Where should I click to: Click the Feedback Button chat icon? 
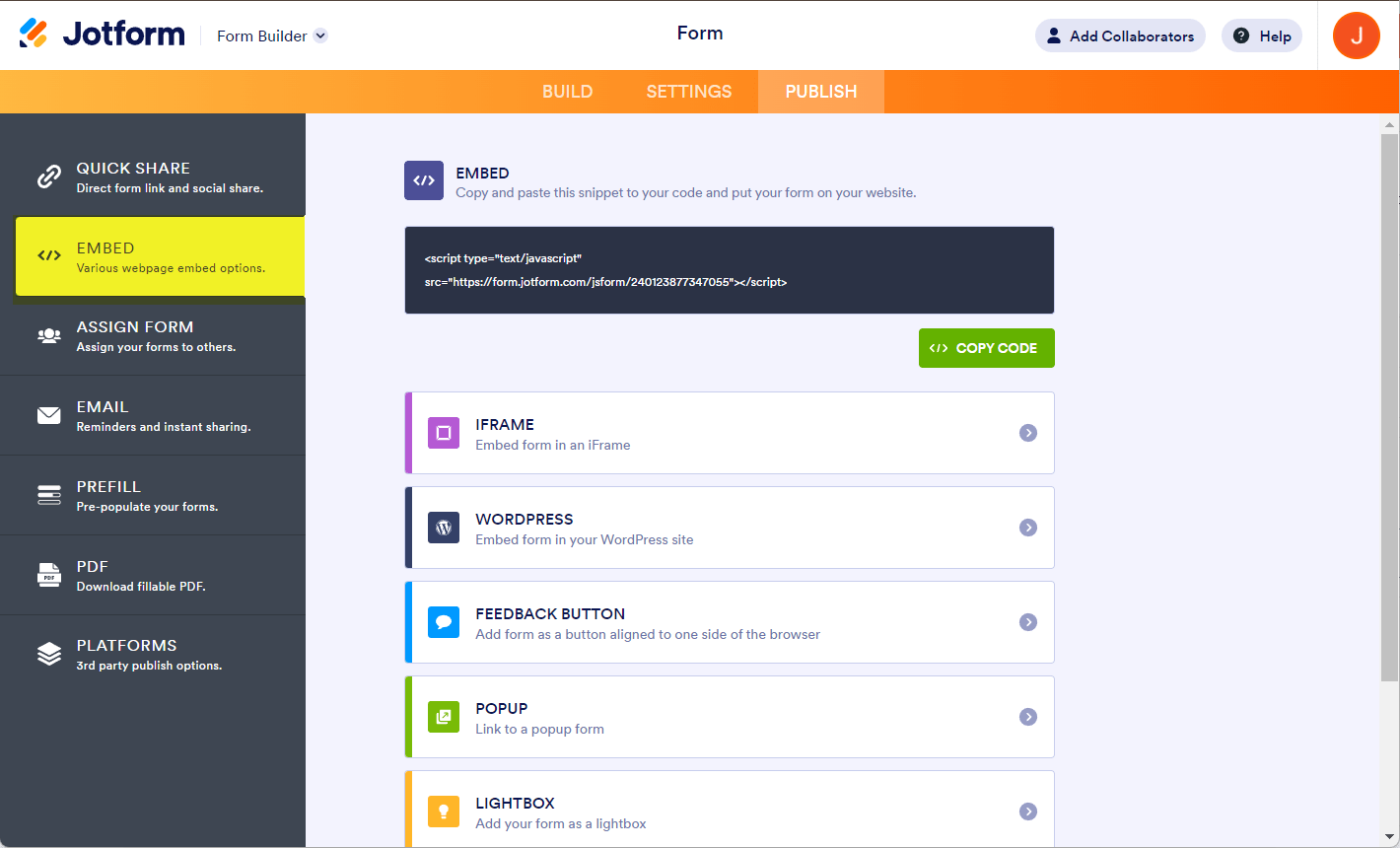[444, 622]
